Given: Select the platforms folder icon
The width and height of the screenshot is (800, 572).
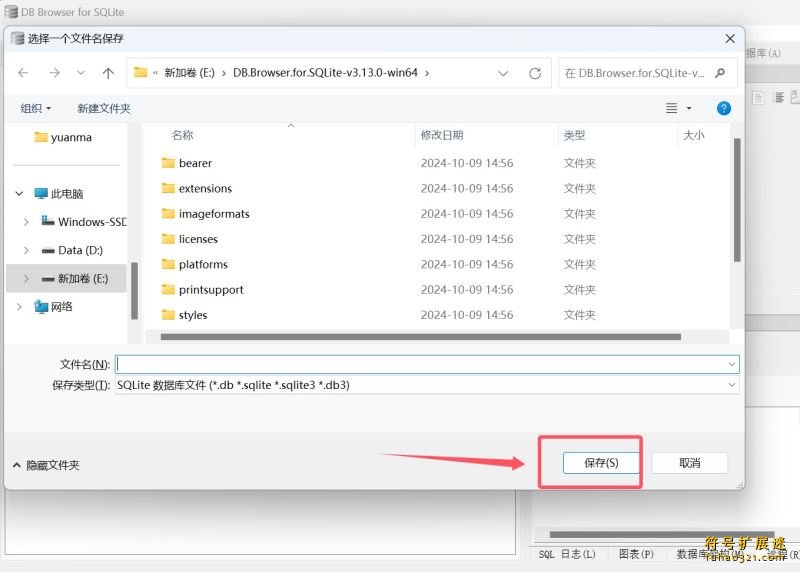Looking at the screenshot, I should tap(168, 264).
